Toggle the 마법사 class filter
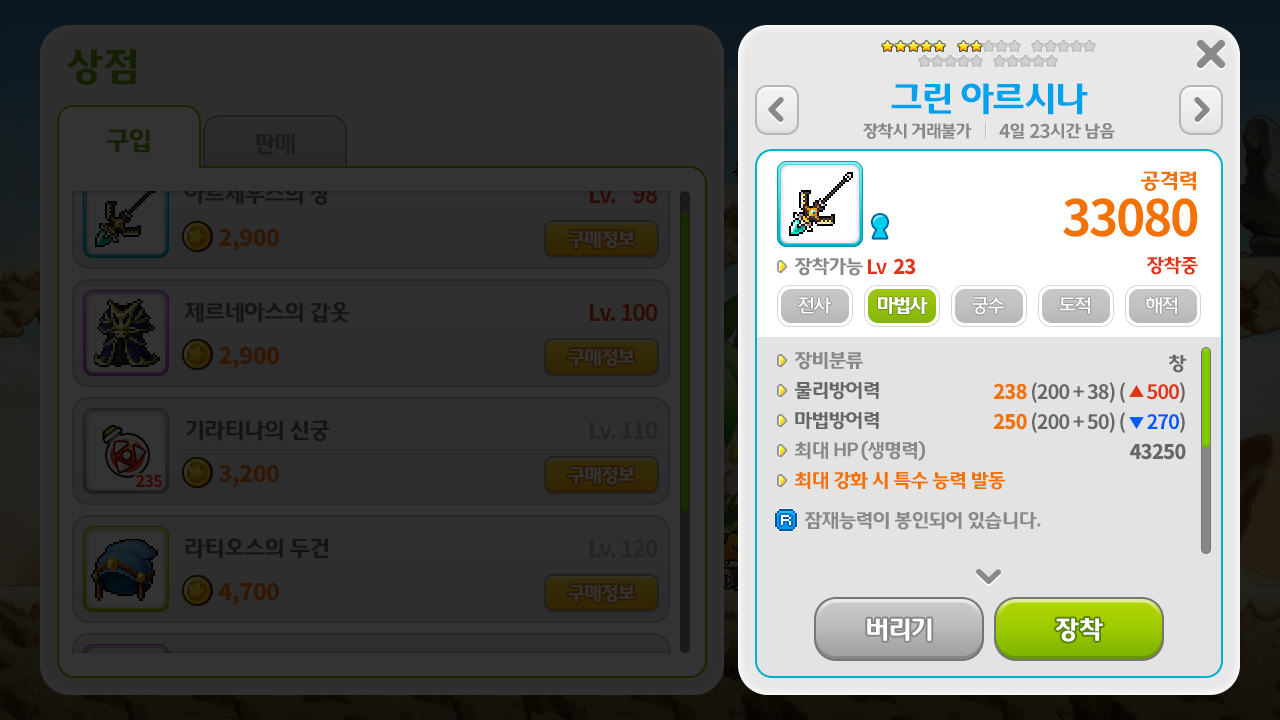This screenshot has height=720, width=1280. [x=901, y=306]
